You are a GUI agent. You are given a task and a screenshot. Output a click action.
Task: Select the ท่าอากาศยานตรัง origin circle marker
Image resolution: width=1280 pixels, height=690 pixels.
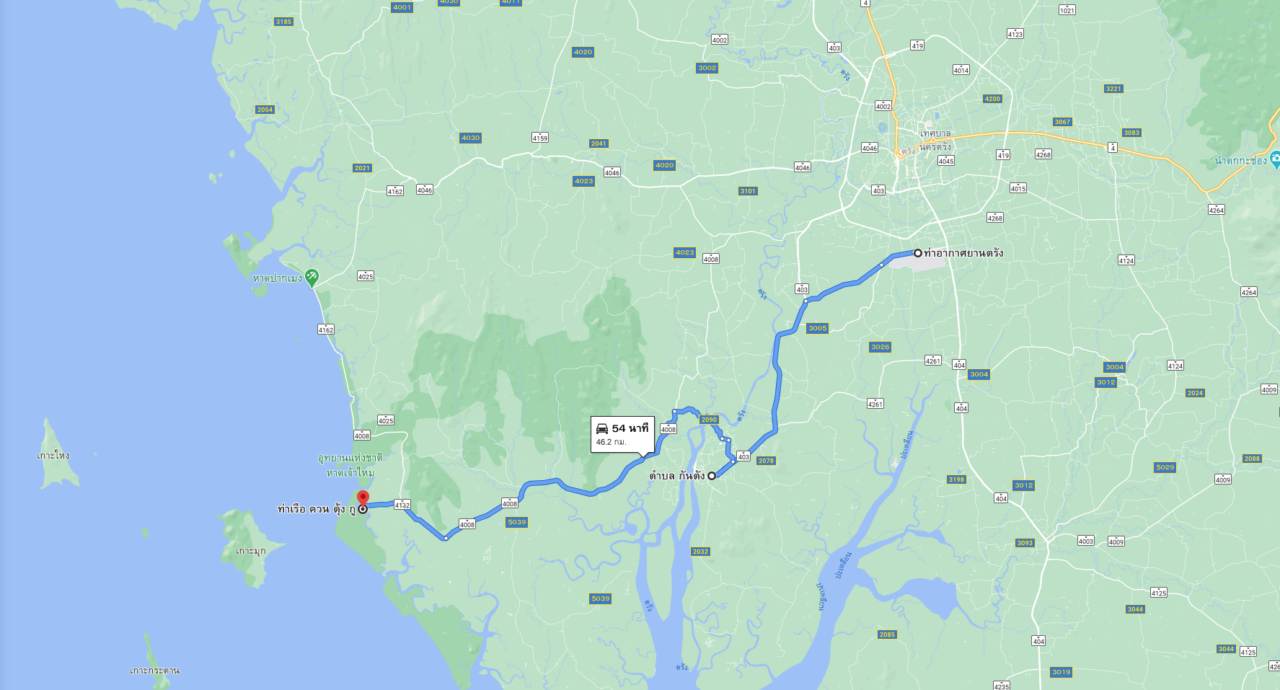[917, 253]
